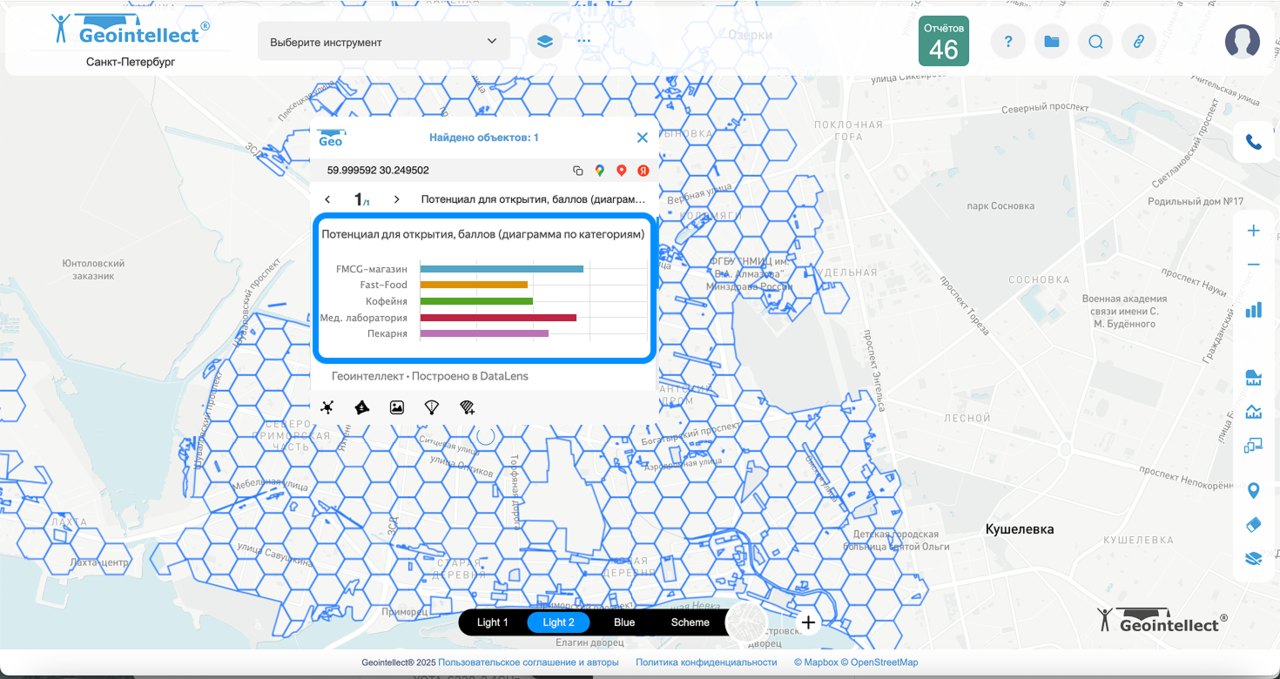1280x679 pixels.
Task: Go to previous object with left chevron
Action: pos(328,200)
